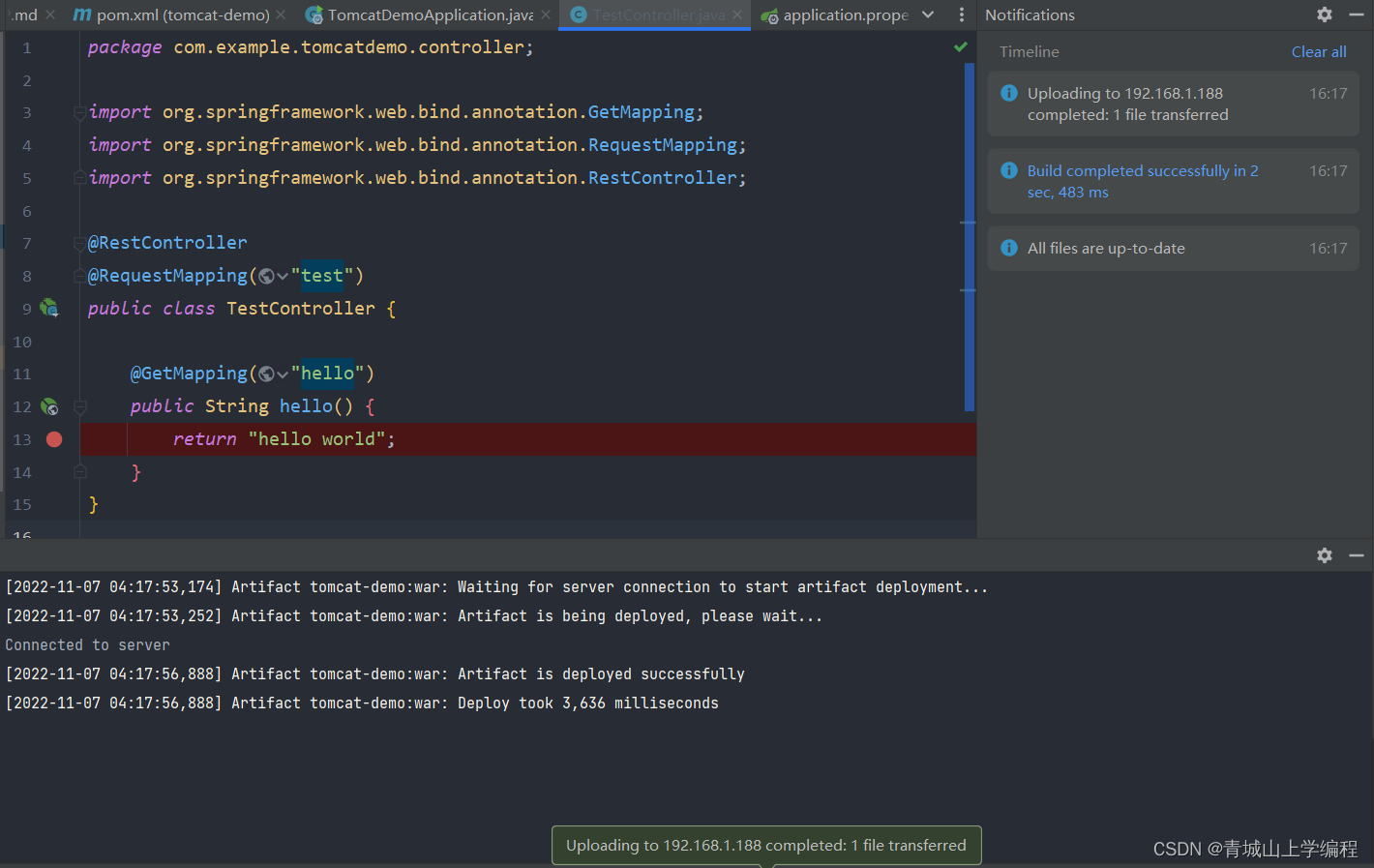Click request mapping gutter icon on line 12
This screenshot has width=1374, height=868.
[49, 406]
